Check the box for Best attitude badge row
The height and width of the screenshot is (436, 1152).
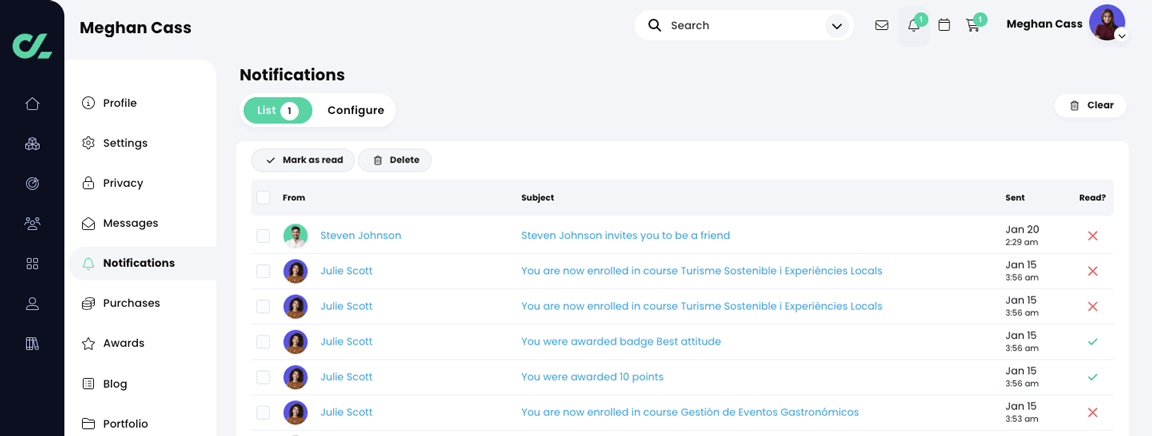click(x=263, y=342)
